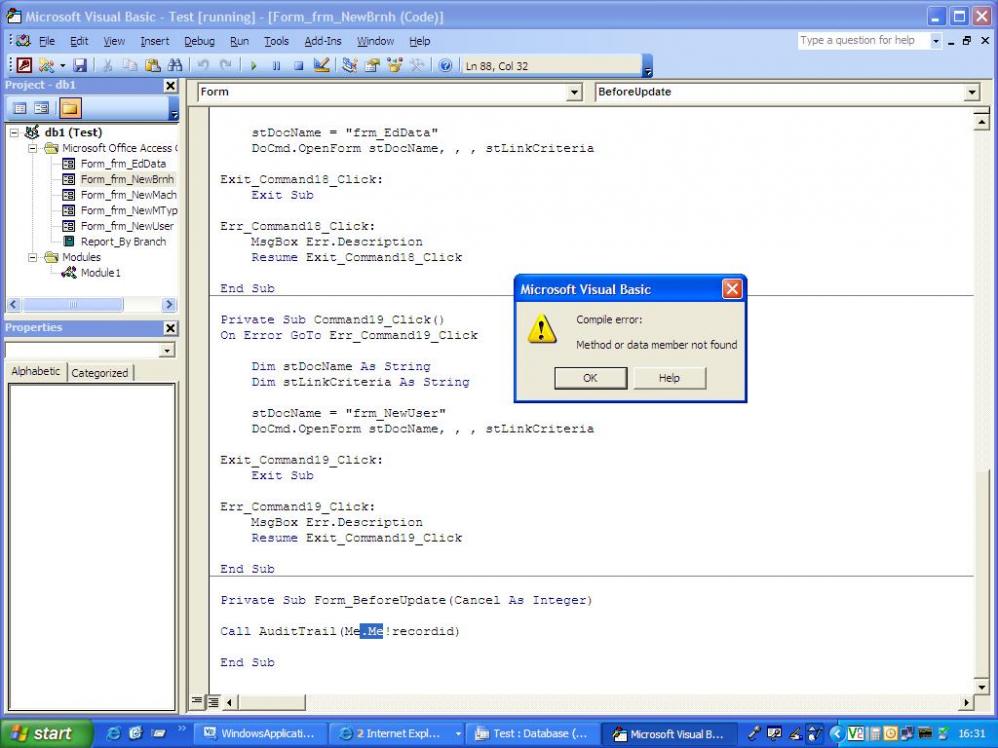Select Report_By Branch in project tree

(x=123, y=242)
